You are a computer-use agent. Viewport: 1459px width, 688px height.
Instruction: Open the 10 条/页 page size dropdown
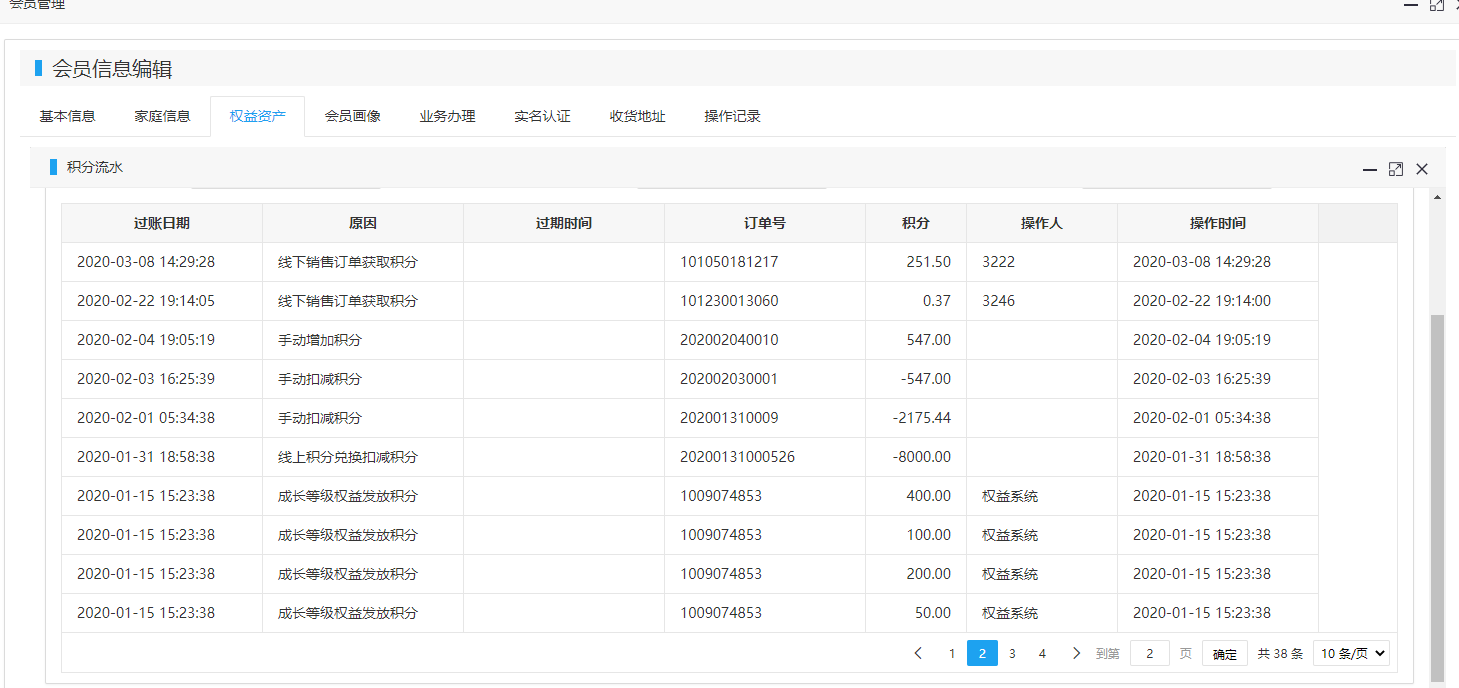pyautogui.click(x=1351, y=653)
